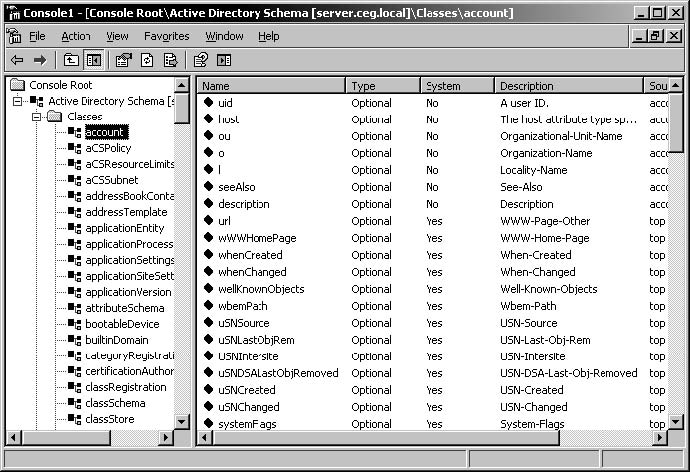
Task: Click the attribute list scroll up arrow
Action: tap(675, 85)
